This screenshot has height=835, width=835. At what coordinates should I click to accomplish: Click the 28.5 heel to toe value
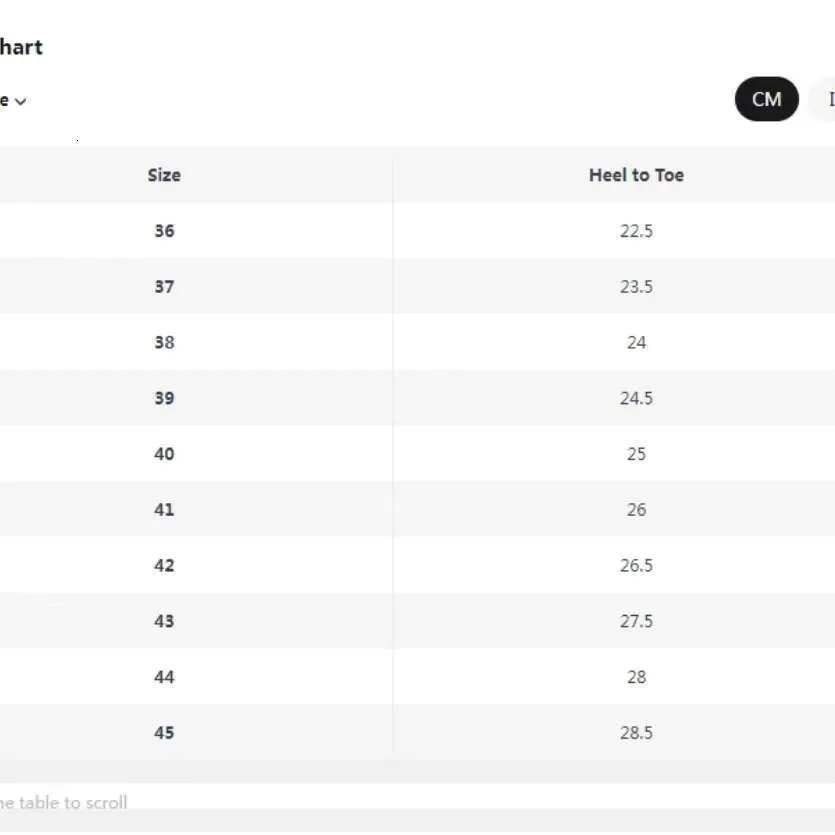pyautogui.click(x=636, y=733)
